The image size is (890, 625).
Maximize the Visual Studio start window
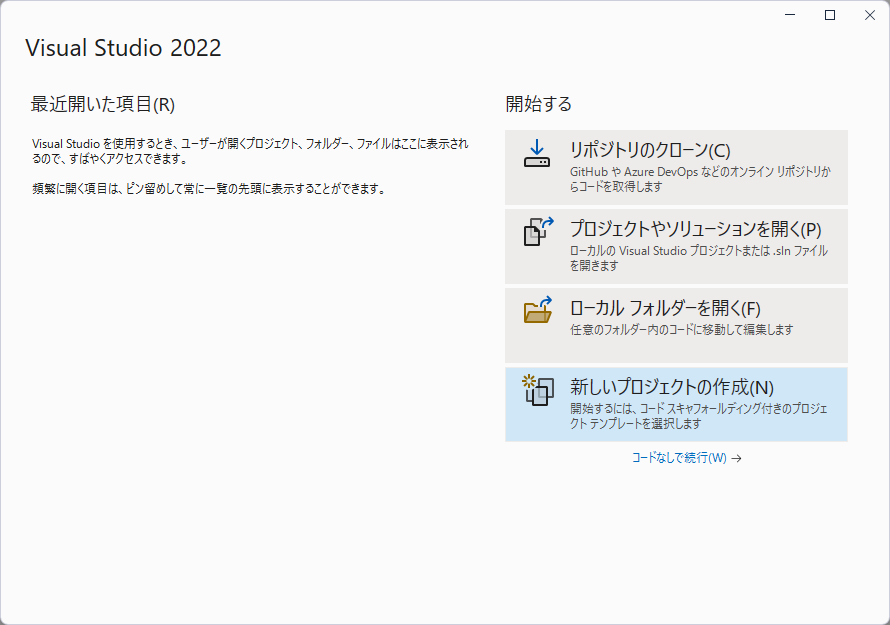pos(829,15)
